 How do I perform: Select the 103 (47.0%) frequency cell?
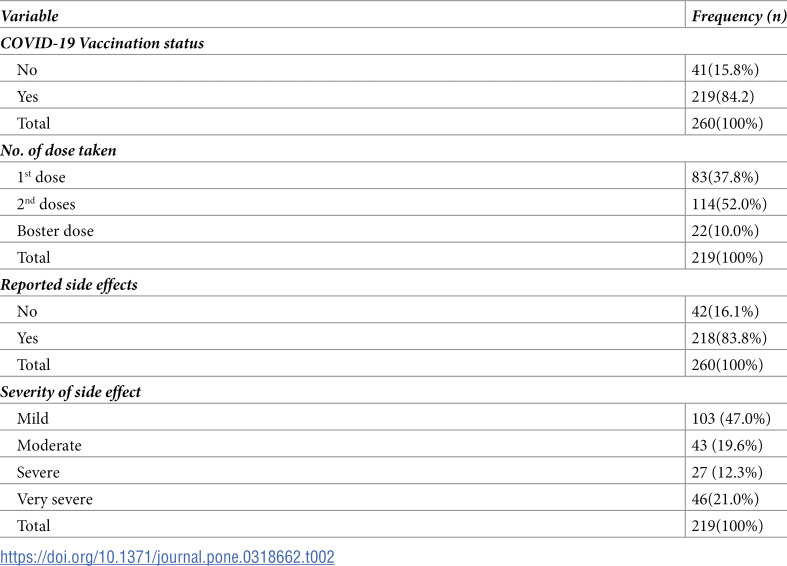pos(731,418)
